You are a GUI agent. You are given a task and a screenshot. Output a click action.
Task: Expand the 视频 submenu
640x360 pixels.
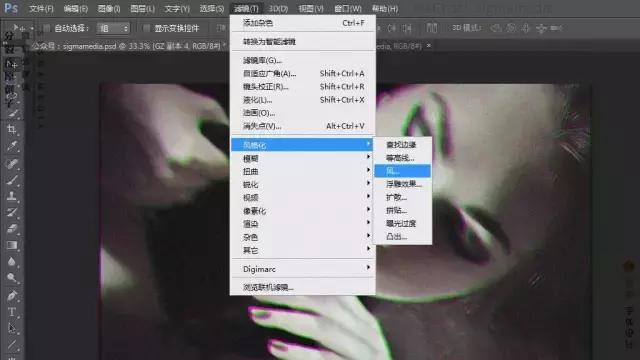click(x=302, y=197)
